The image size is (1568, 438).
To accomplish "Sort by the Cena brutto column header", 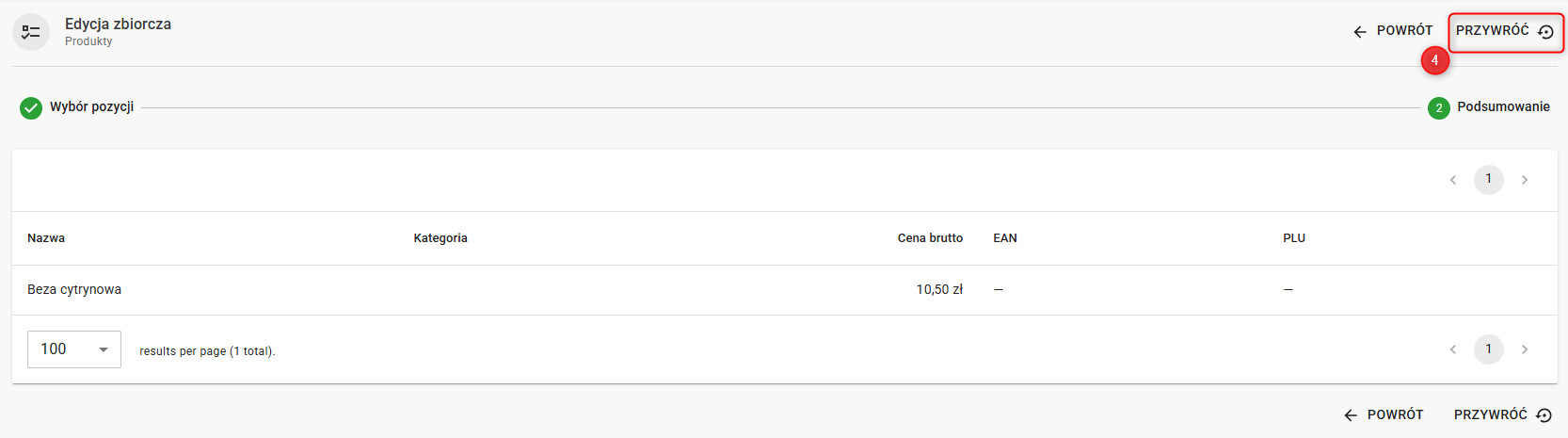I will 930,238.
